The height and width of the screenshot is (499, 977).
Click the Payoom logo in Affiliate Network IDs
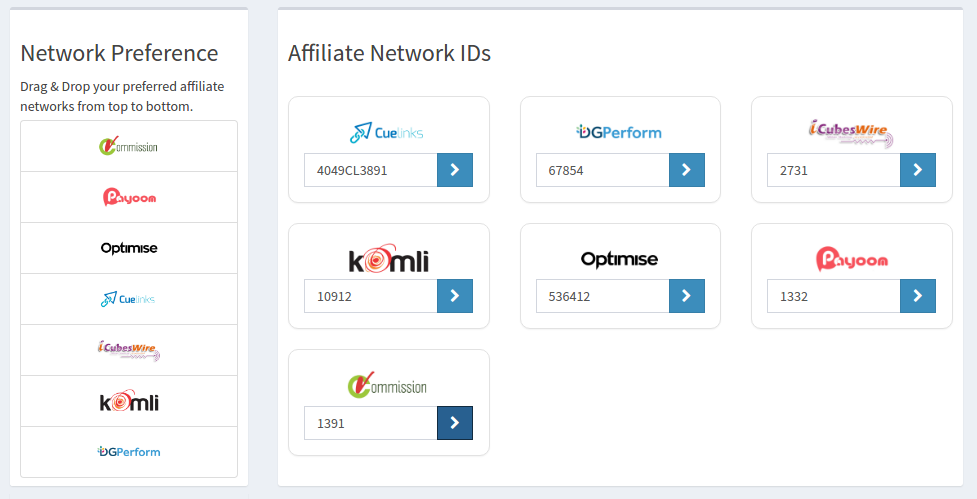click(852, 259)
